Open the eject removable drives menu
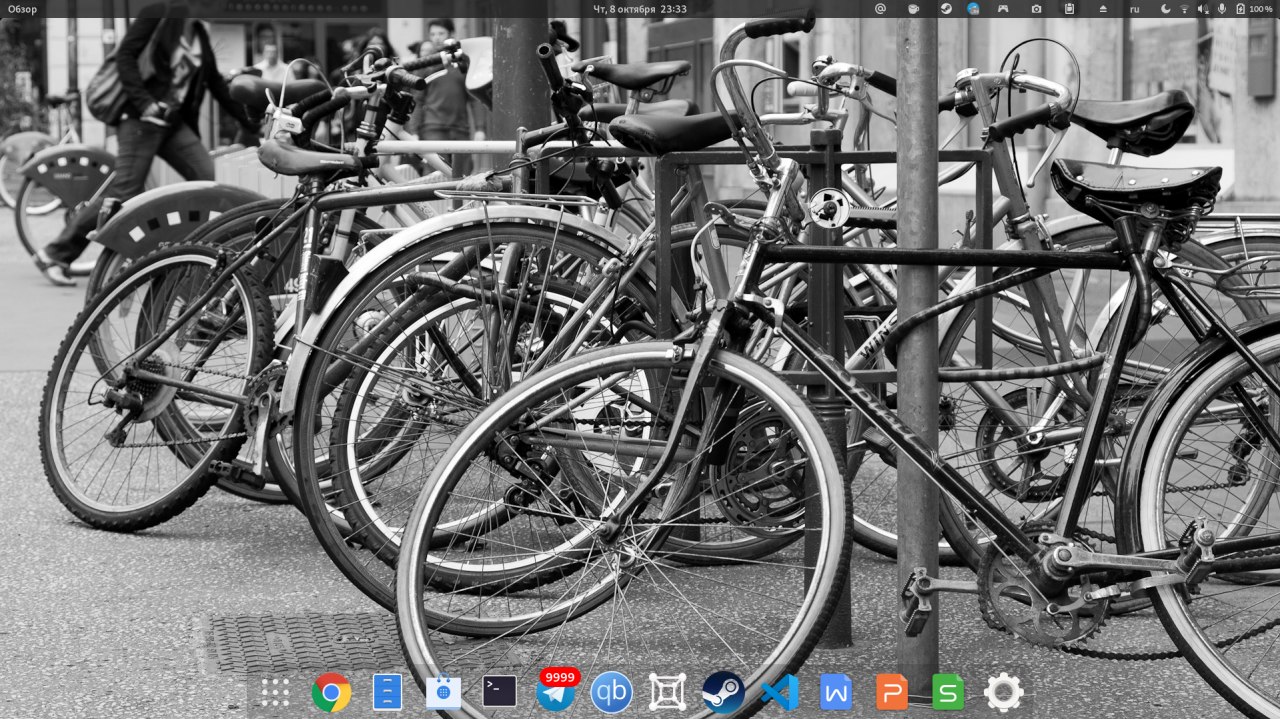The image size is (1280, 719). point(1103,9)
